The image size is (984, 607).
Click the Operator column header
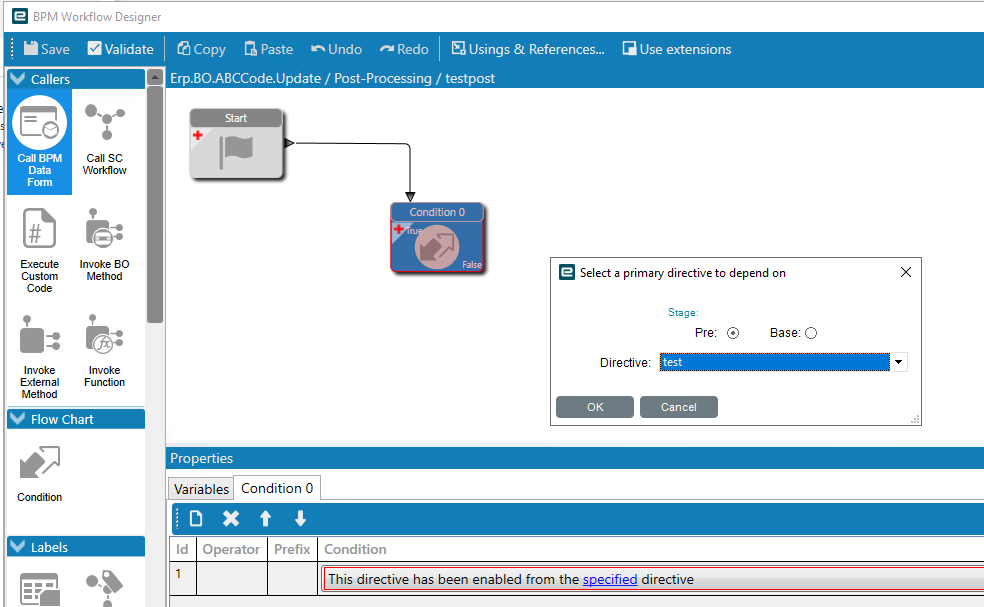coord(232,549)
